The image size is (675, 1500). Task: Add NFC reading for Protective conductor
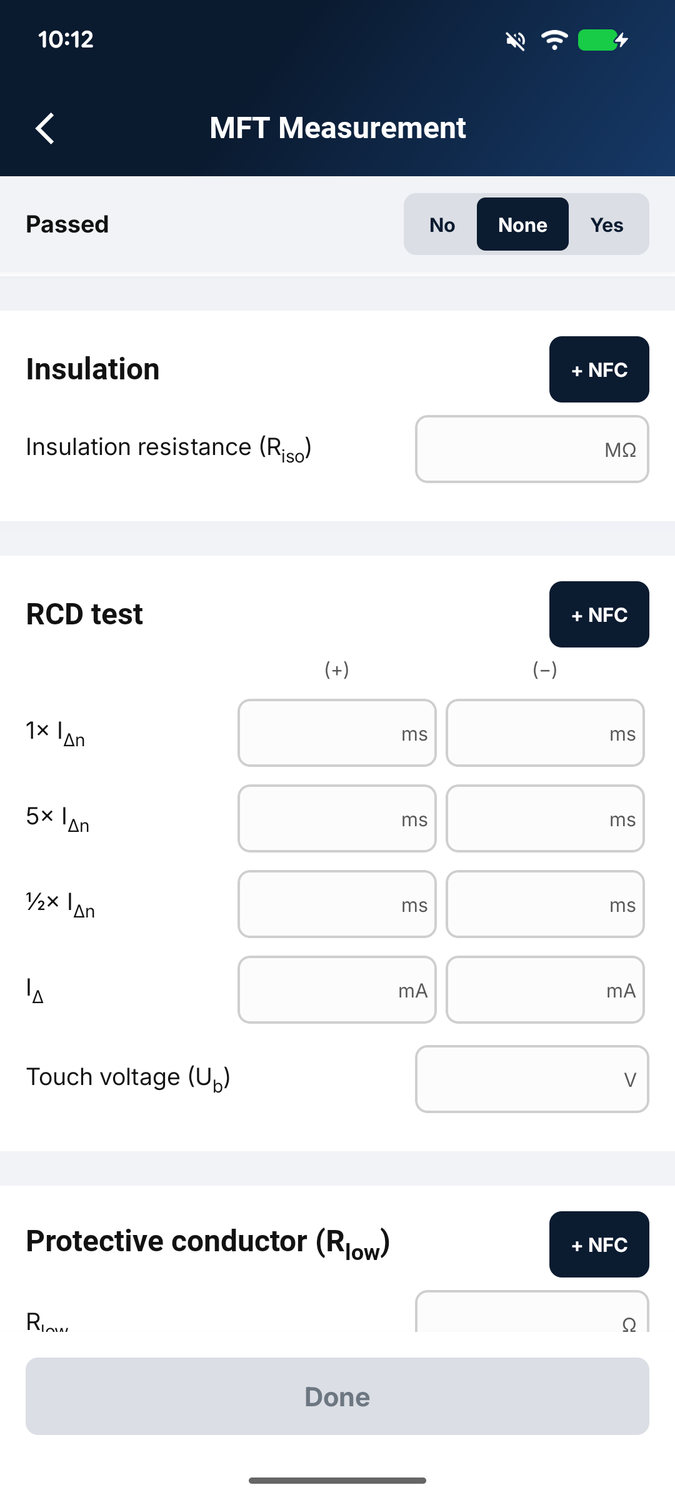tap(599, 1245)
